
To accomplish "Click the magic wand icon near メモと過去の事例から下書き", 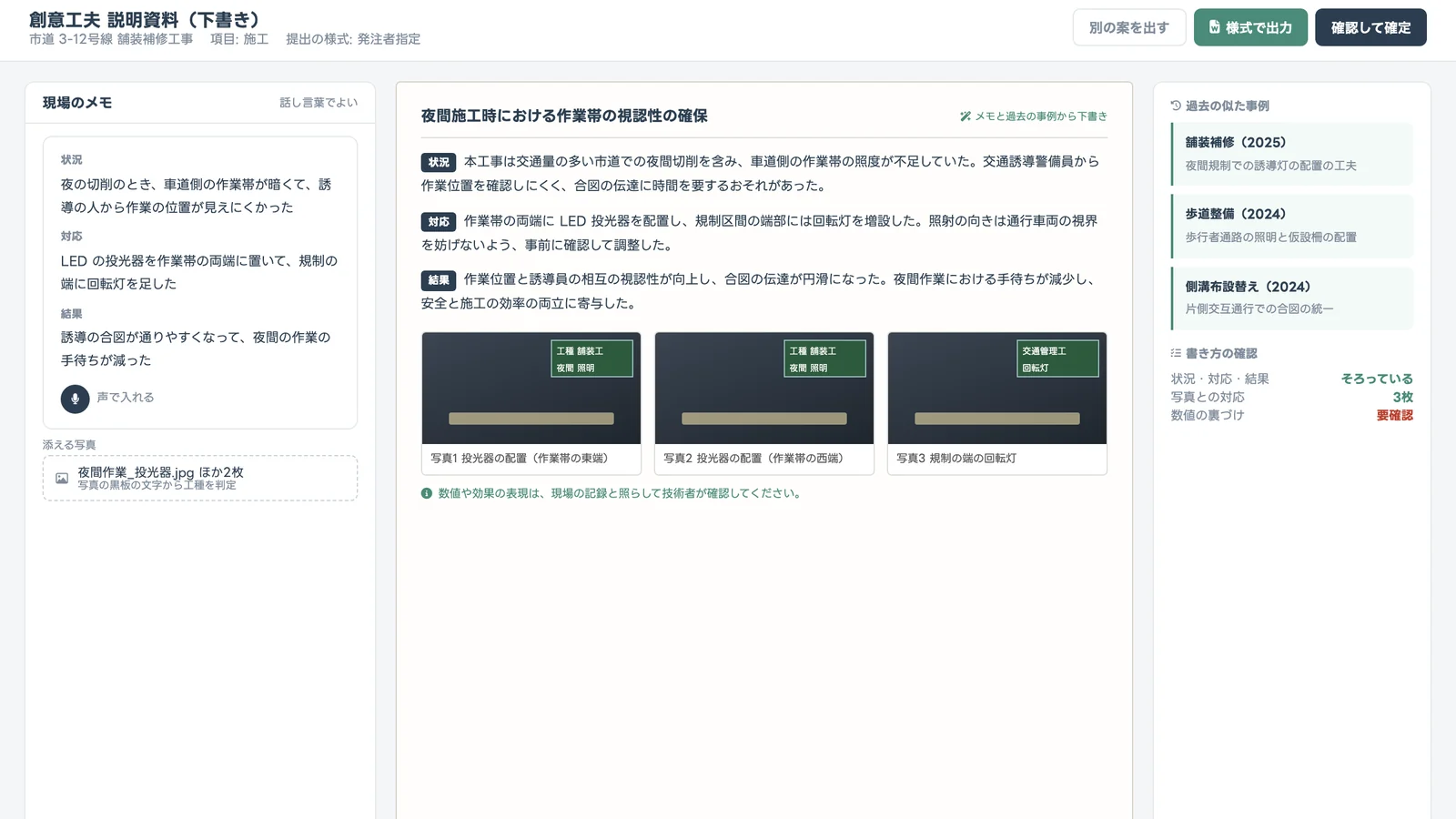I will pyautogui.click(x=966, y=116).
